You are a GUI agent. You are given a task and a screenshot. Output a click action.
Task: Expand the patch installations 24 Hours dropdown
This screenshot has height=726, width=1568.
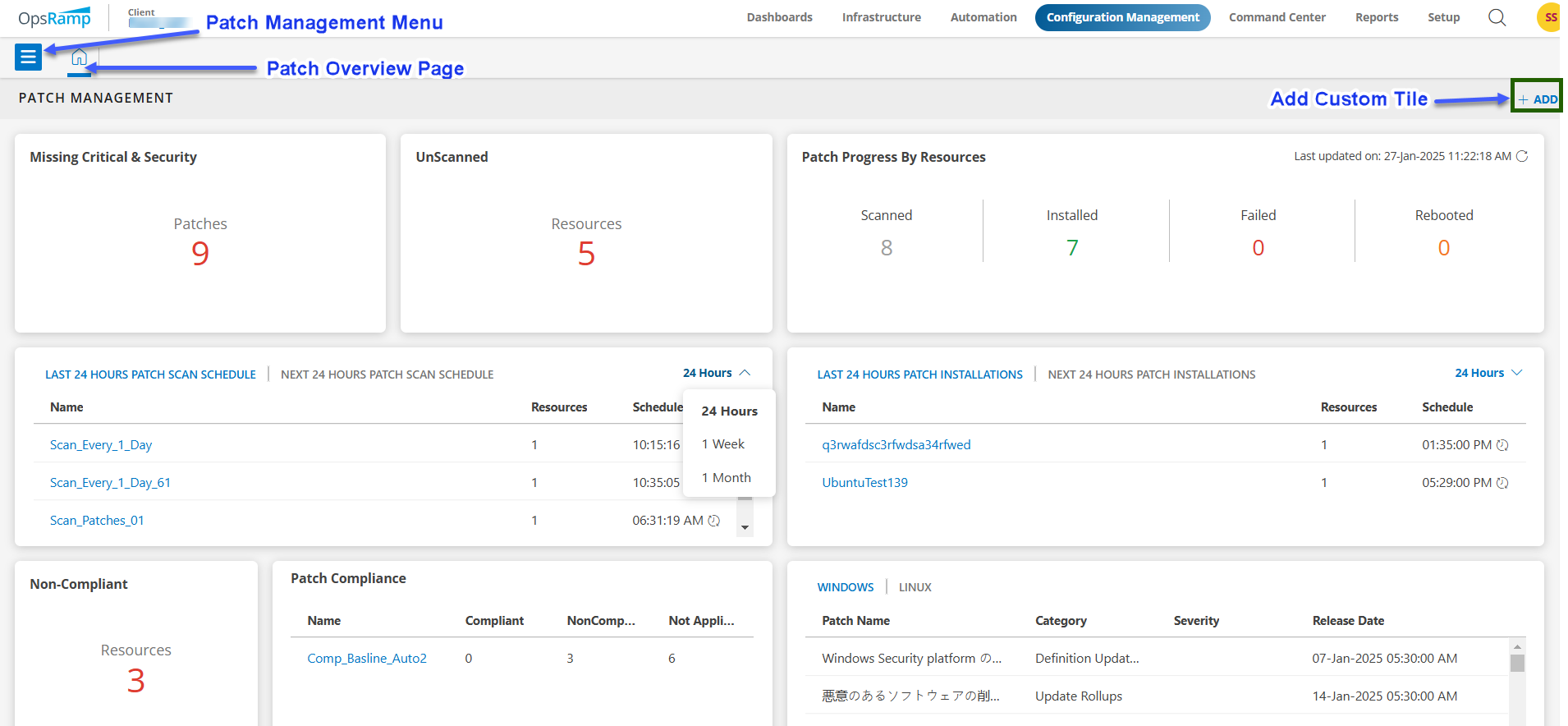pyautogui.click(x=1488, y=373)
